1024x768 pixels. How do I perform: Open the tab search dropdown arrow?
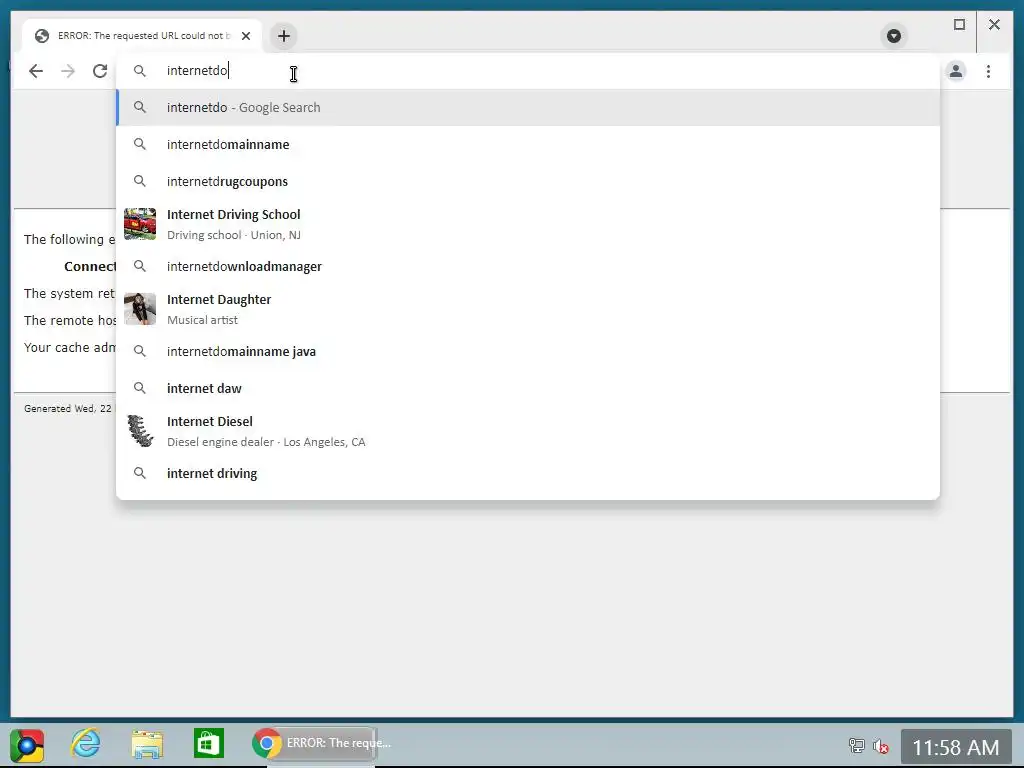pyautogui.click(x=893, y=36)
